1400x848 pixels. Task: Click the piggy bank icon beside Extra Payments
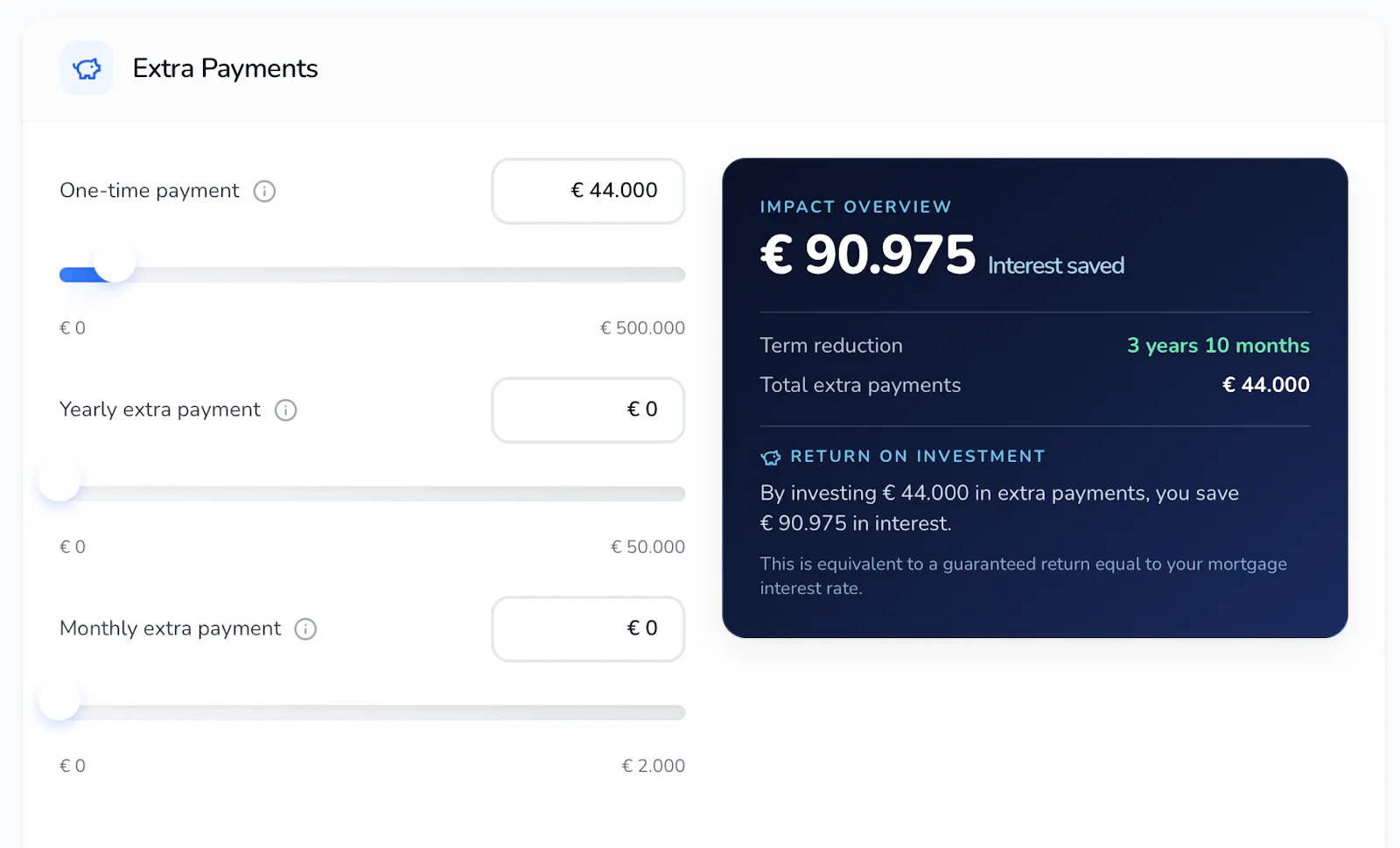point(87,68)
